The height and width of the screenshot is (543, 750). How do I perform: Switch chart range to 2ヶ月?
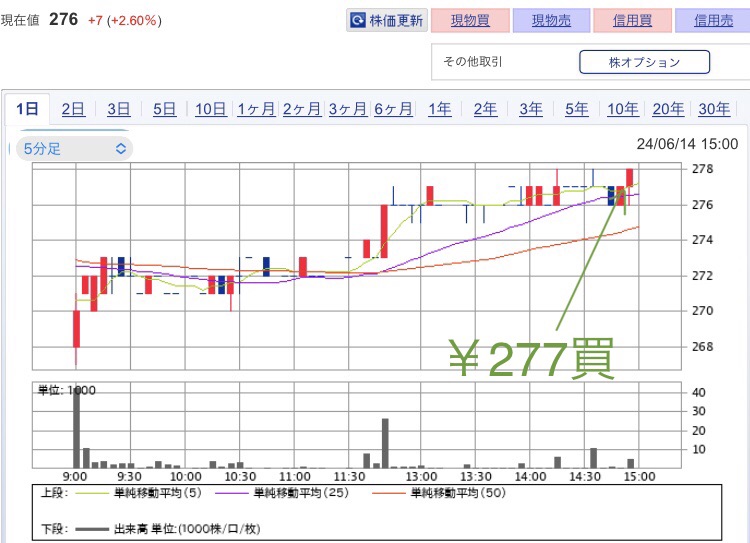302,109
